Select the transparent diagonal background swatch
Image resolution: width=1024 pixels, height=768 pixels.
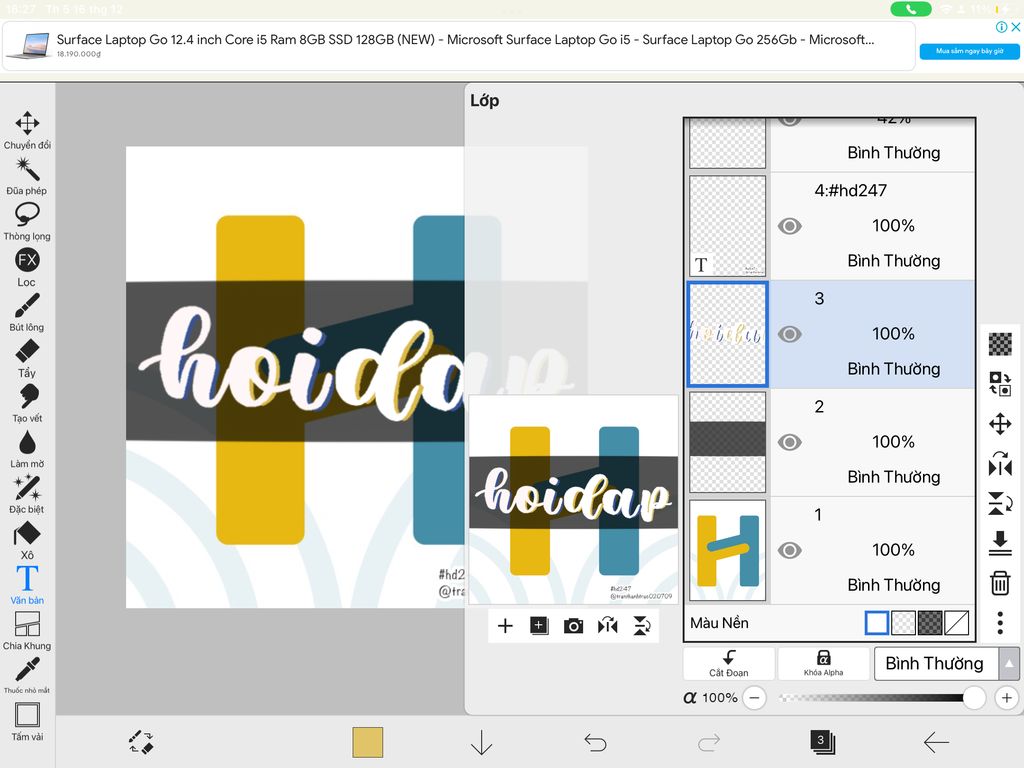[956, 623]
